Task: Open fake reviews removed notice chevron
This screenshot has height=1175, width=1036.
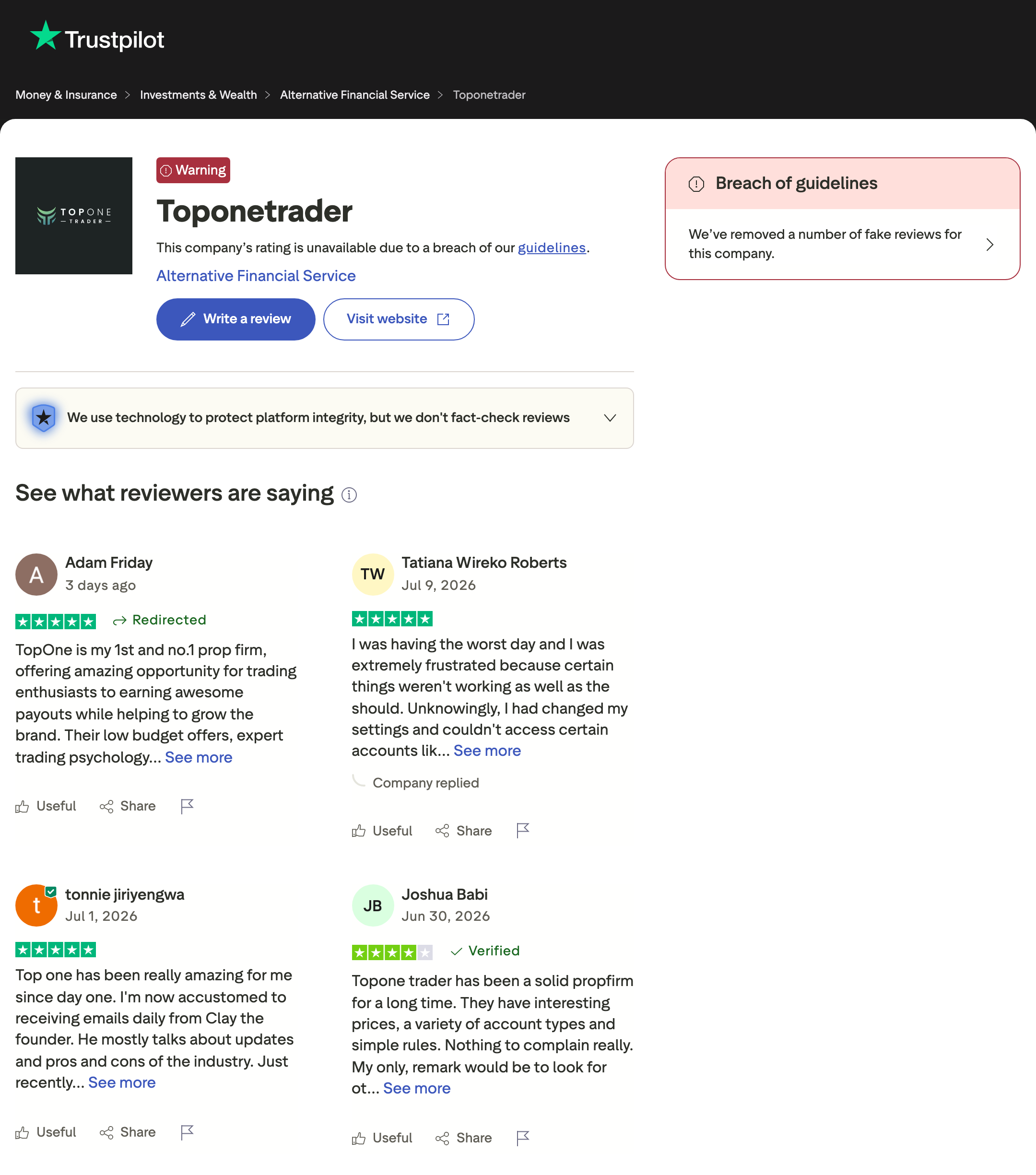Action: click(x=989, y=244)
